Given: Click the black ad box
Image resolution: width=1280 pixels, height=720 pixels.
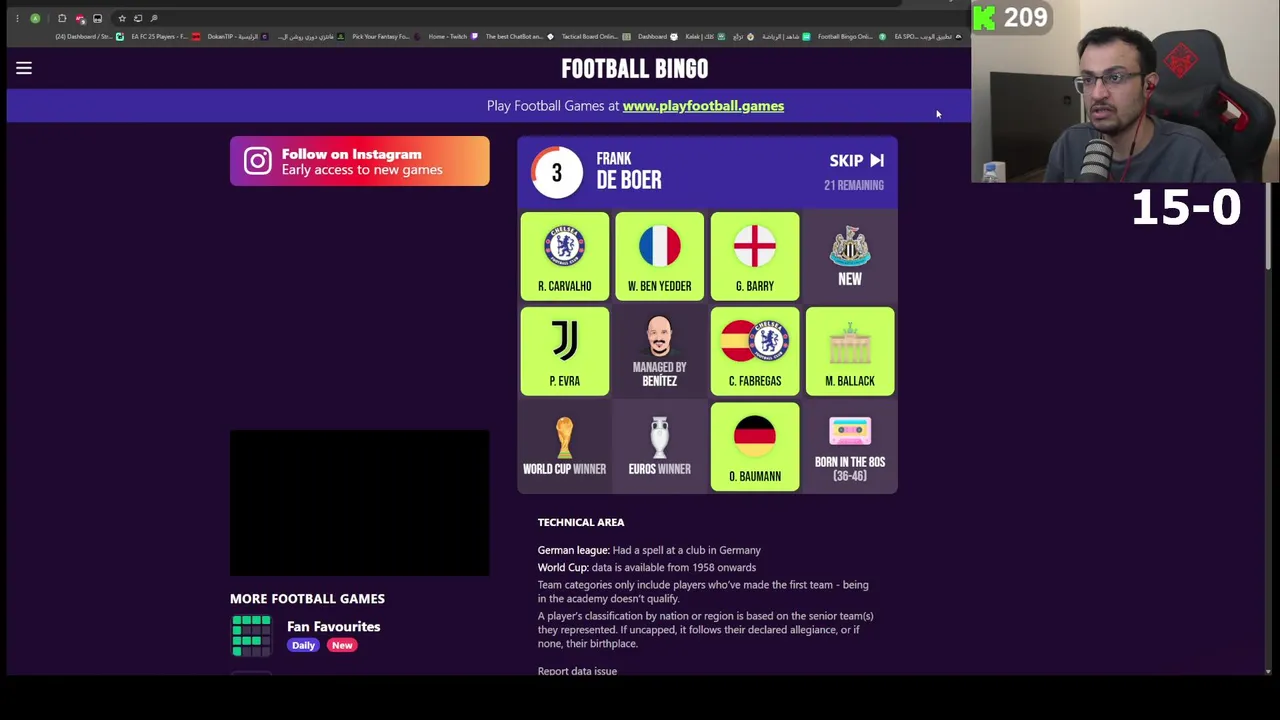Looking at the screenshot, I should point(360,503).
